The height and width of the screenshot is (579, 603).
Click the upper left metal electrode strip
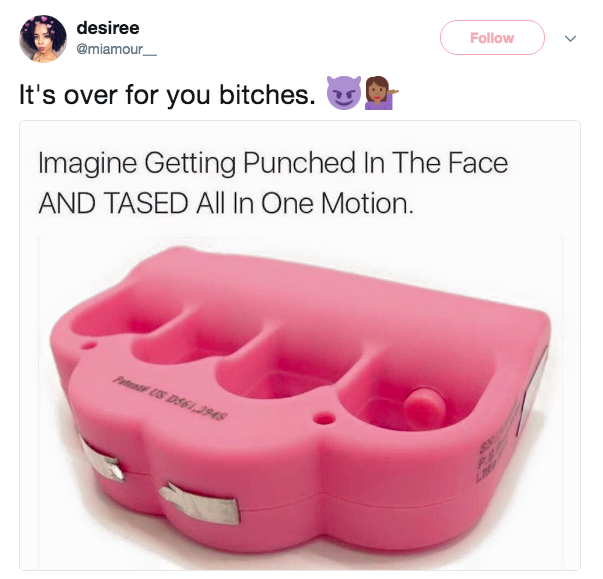[101, 458]
